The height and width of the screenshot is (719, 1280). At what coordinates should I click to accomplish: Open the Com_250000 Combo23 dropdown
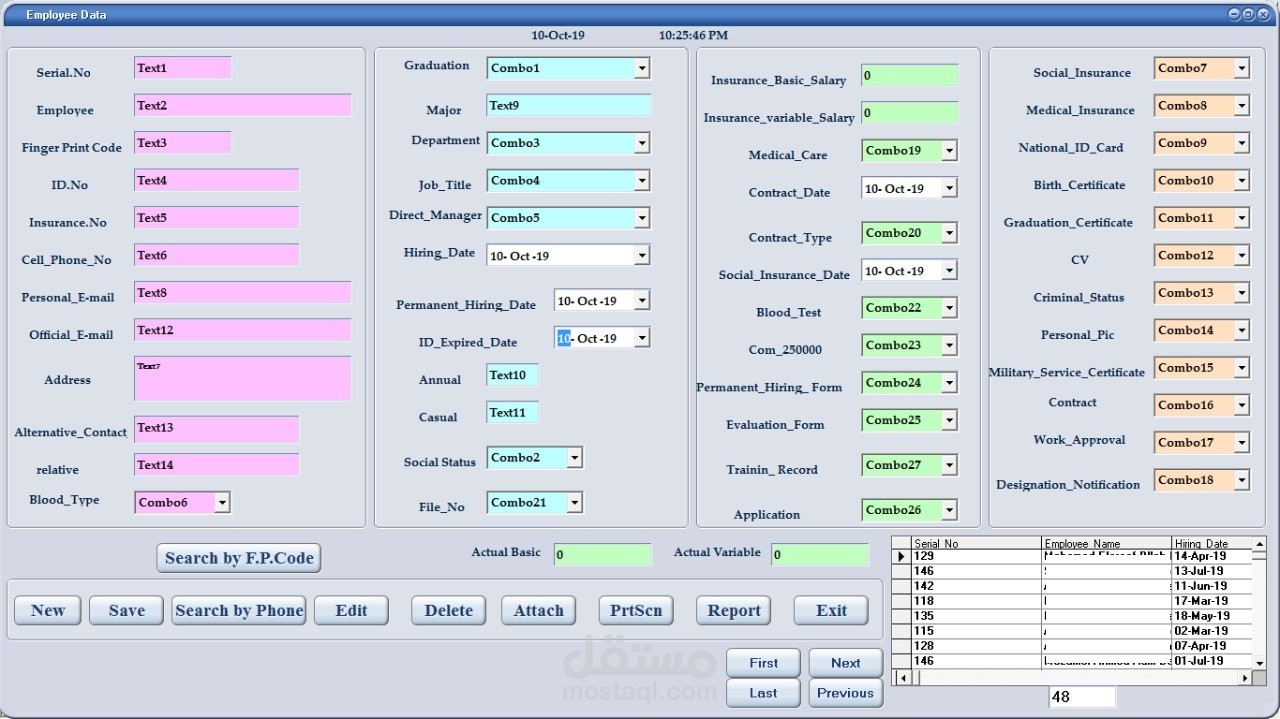coord(949,345)
